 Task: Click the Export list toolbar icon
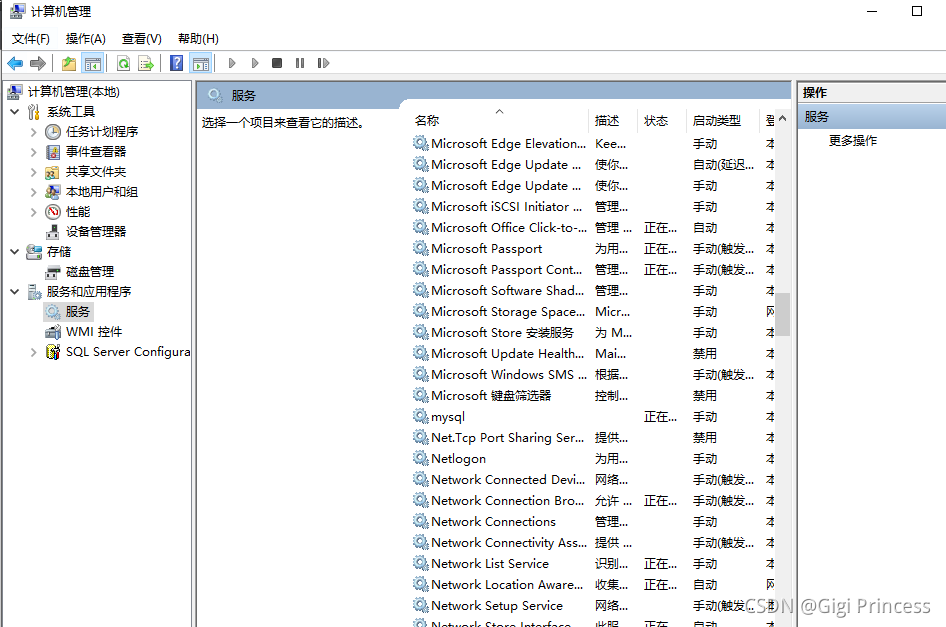146,63
